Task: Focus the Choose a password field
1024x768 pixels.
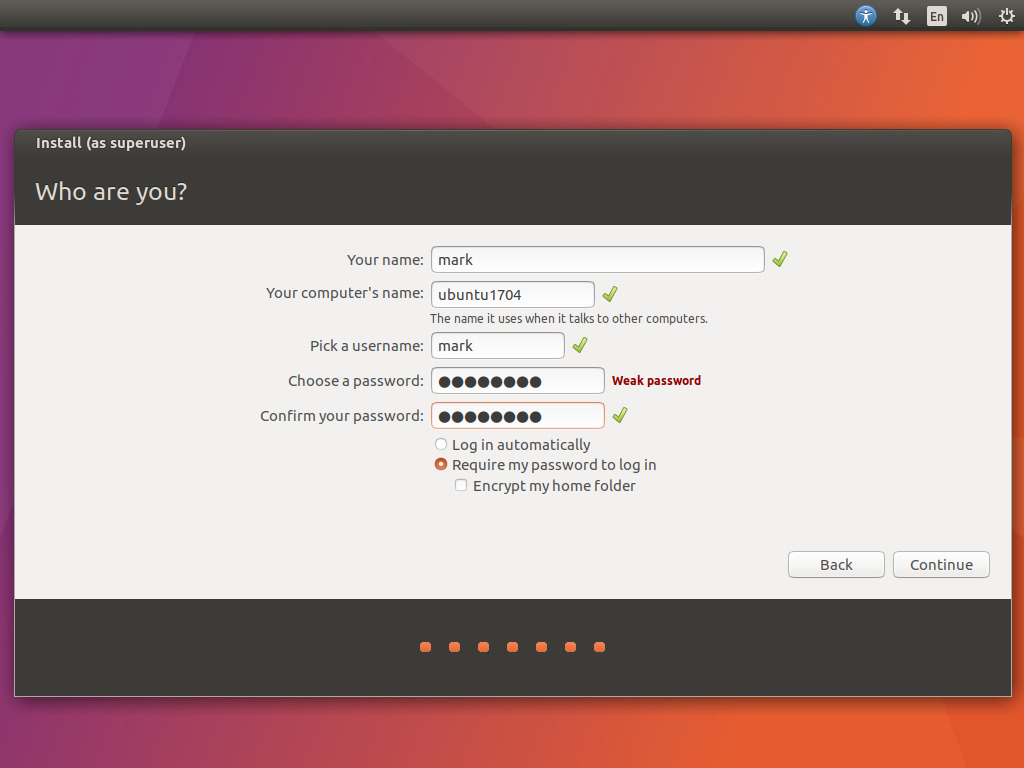Action: [x=517, y=381]
